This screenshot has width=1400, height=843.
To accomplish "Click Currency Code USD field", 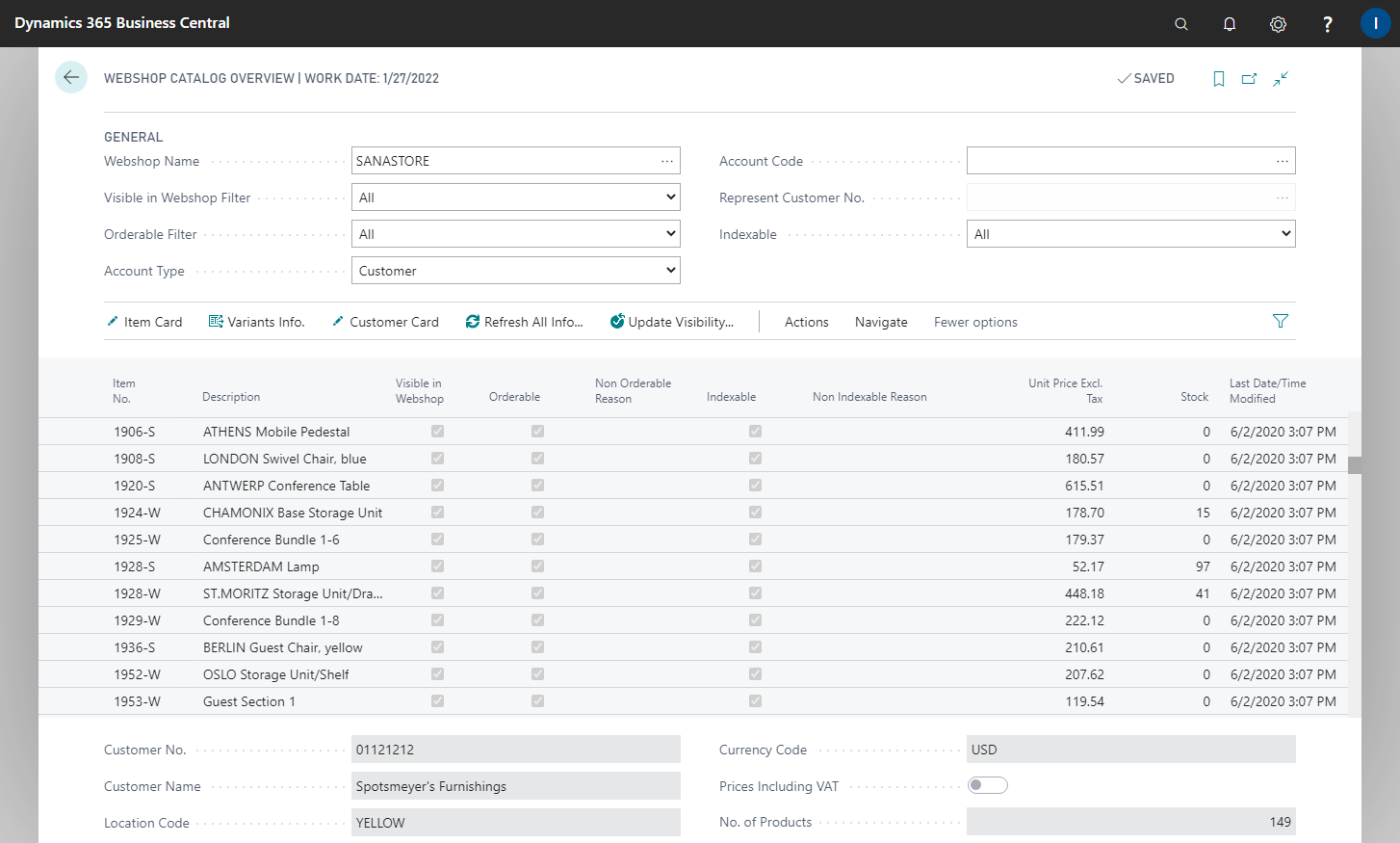I will tap(1131, 750).
